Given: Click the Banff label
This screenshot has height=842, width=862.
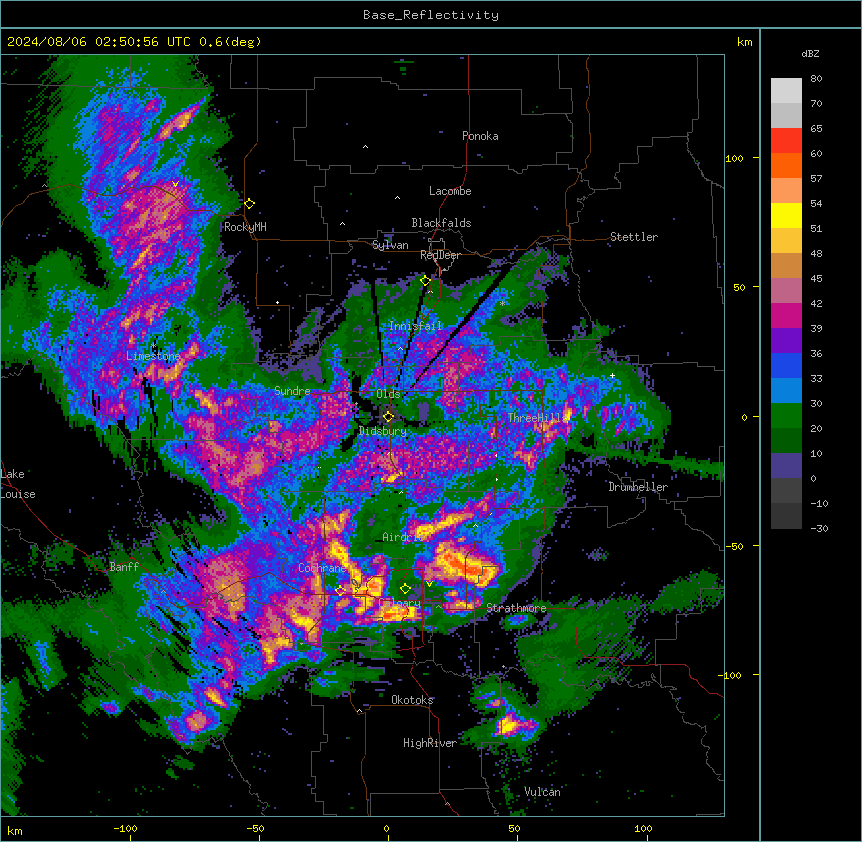Looking at the screenshot, I should pos(124,567).
